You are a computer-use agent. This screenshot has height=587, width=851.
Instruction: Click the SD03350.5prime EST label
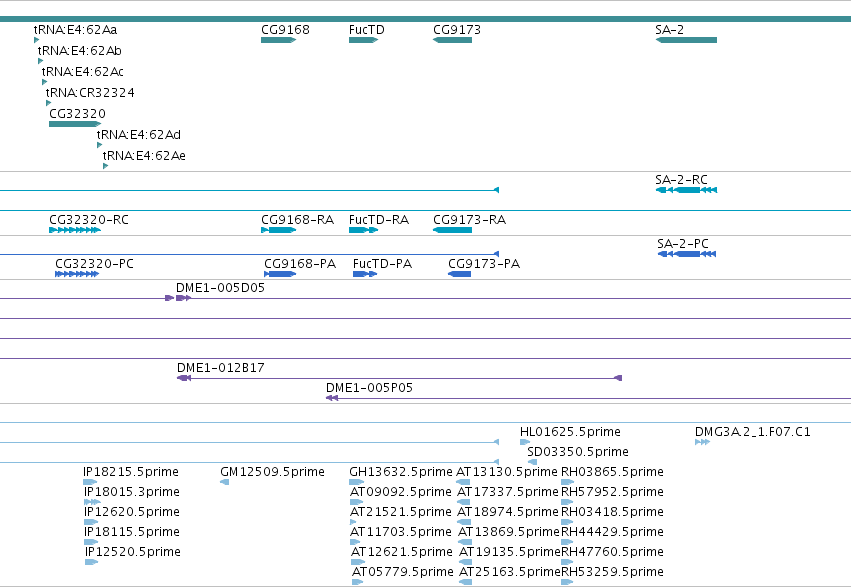pos(578,452)
